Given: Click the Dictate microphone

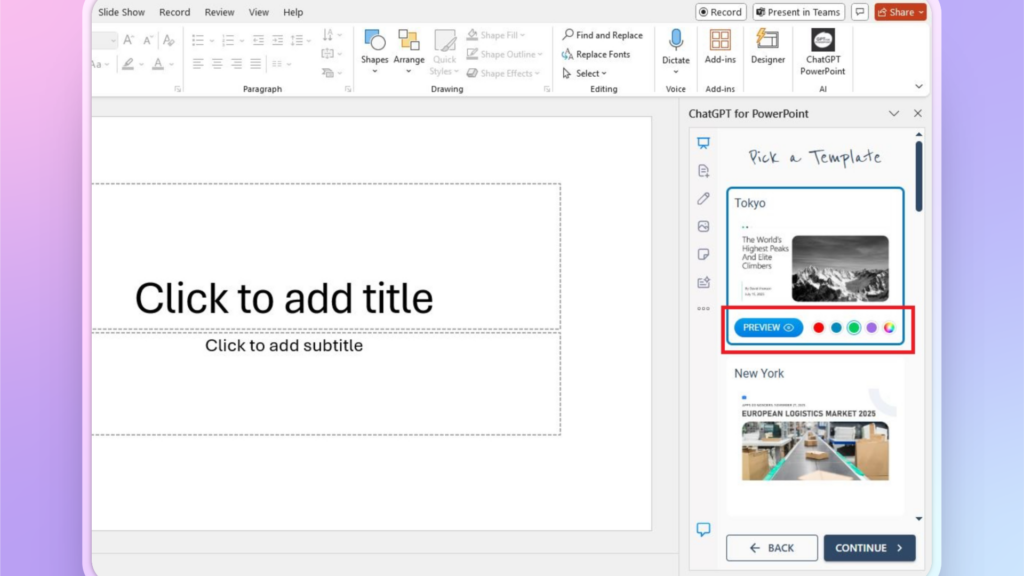Looking at the screenshot, I should 675,40.
